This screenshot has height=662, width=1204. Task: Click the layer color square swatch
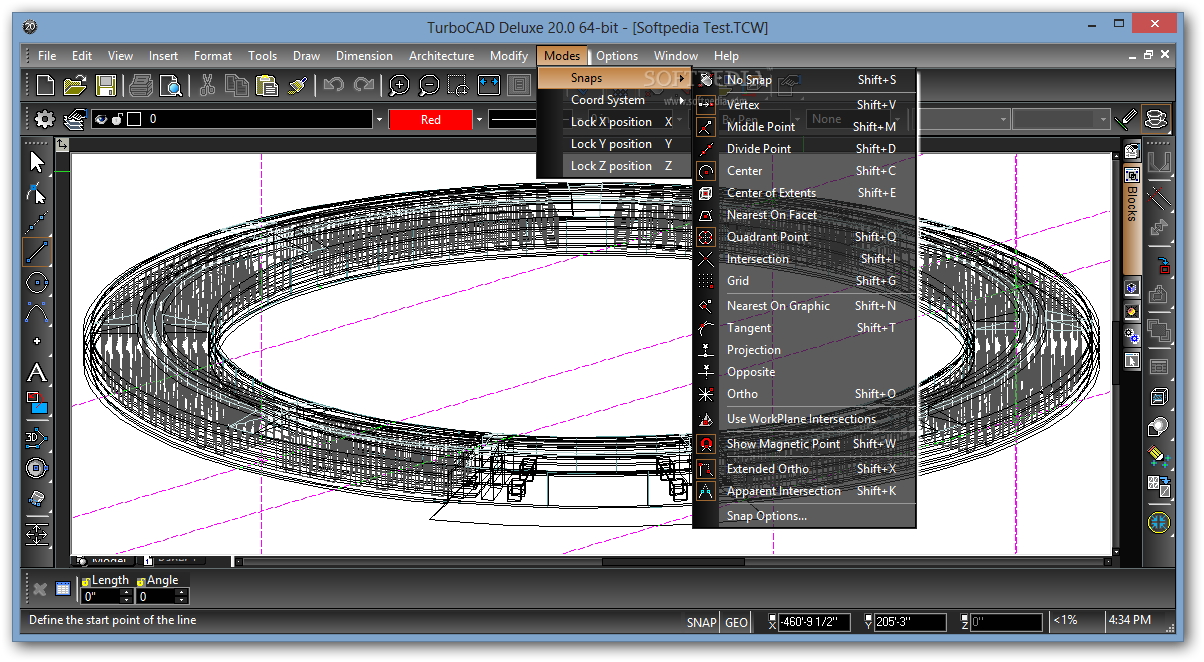tap(133, 119)
